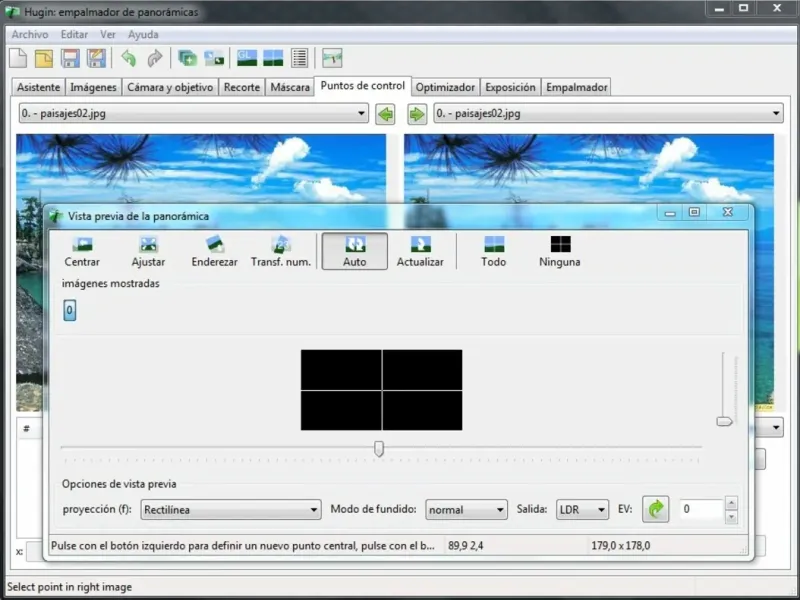Screen dimensions: 800x600
Task: Select the Puntos de control tab
Action: 363,86
